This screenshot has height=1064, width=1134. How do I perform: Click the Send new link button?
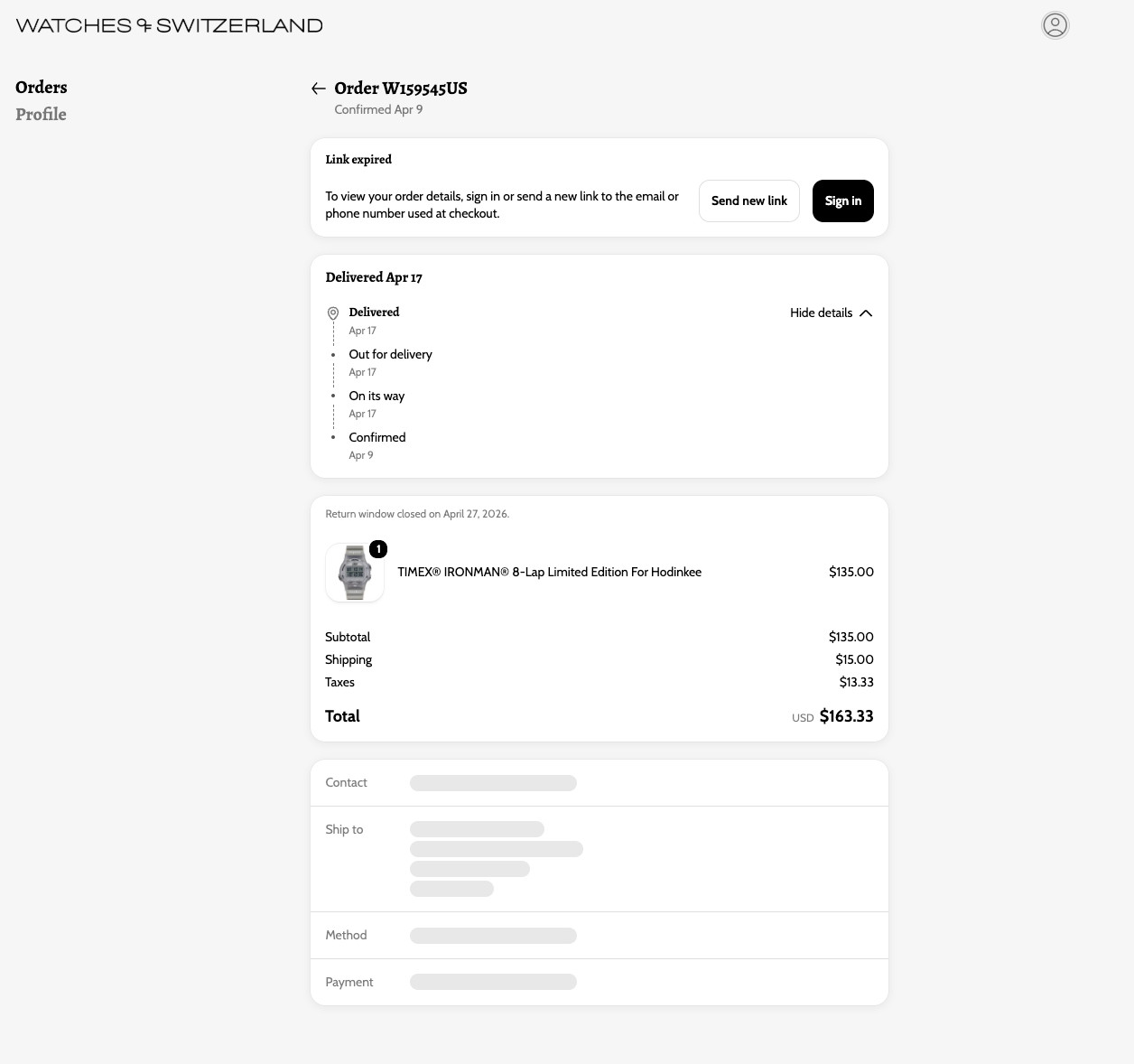[x=749, y=201]
